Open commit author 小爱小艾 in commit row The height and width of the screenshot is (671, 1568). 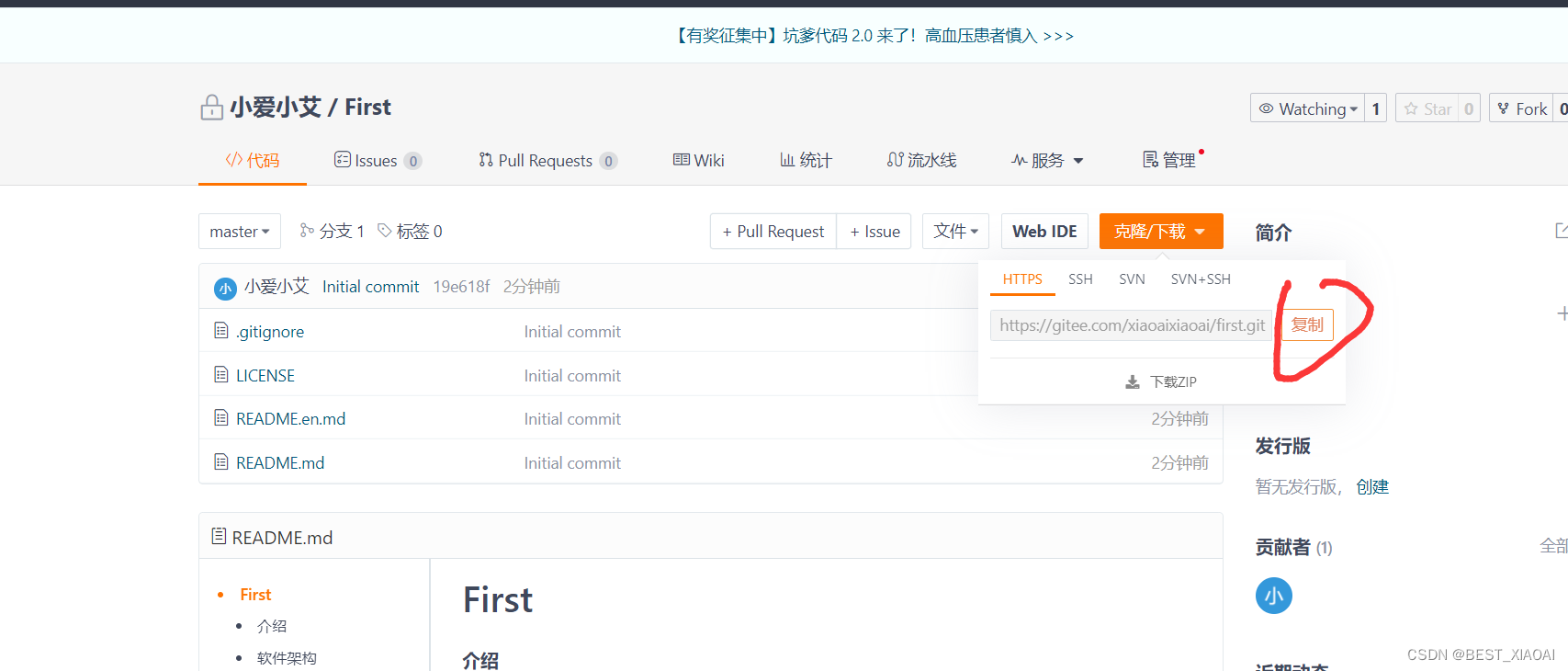(x=276, y=287)
